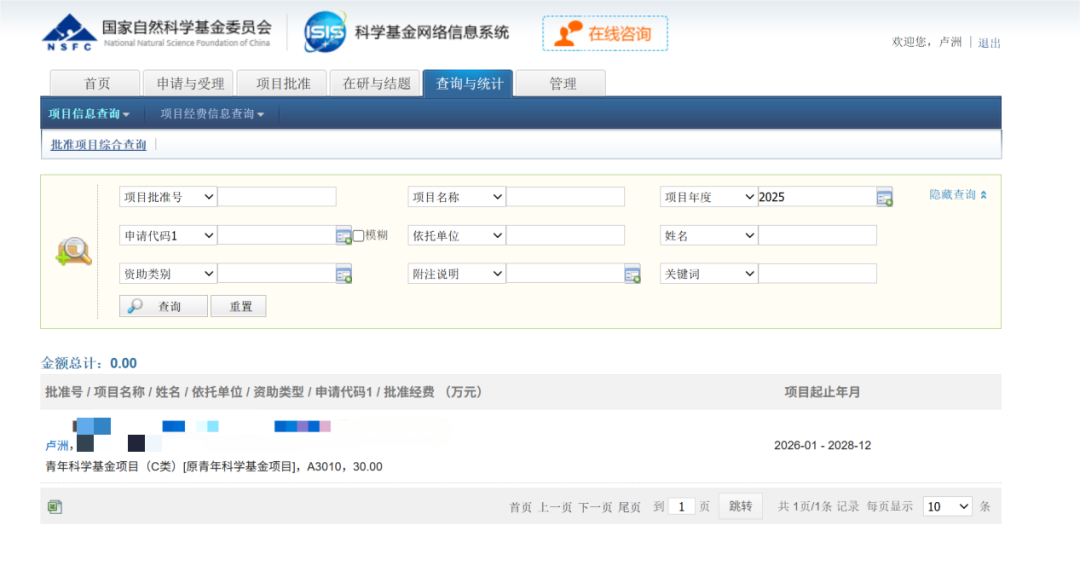Click the picker icon beside 资助类别 field

click(344, 274)
